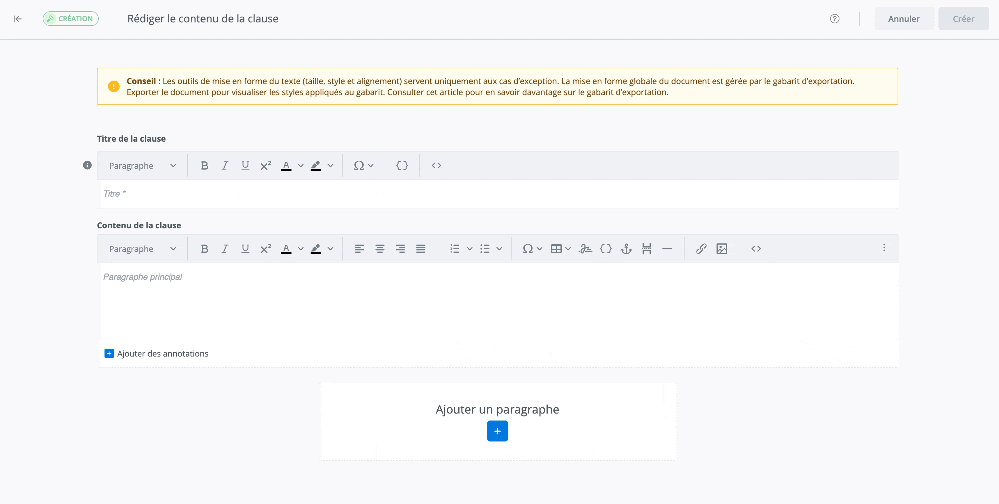999x504 pixels.
Task: Open the three-dot more options menu
Action: [884, 248]
